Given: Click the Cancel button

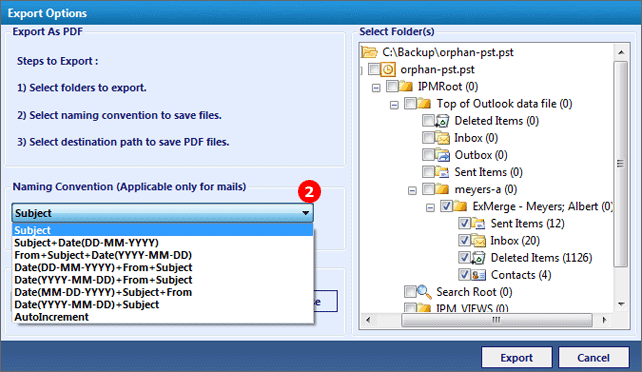Looking at the screenshot, I should pos(593,358).
